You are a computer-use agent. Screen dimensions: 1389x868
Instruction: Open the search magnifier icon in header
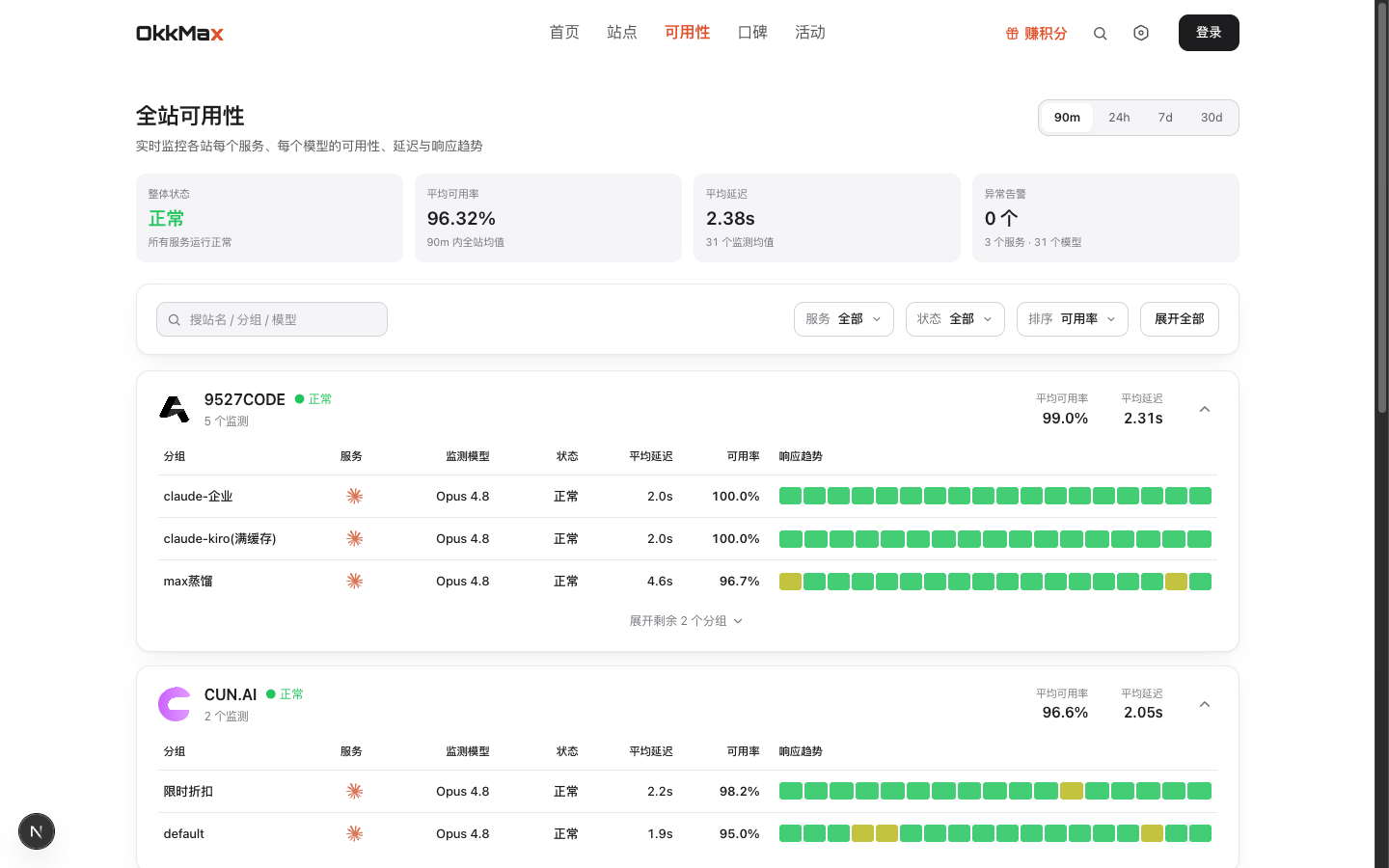[1100, 34]
